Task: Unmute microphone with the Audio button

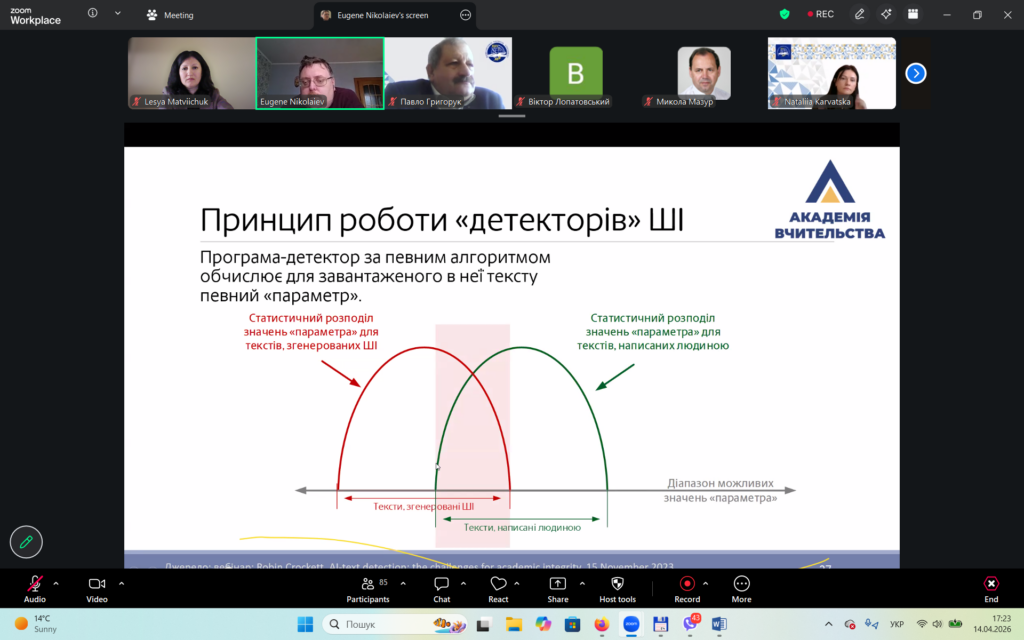Action: (x=35, y=584)
